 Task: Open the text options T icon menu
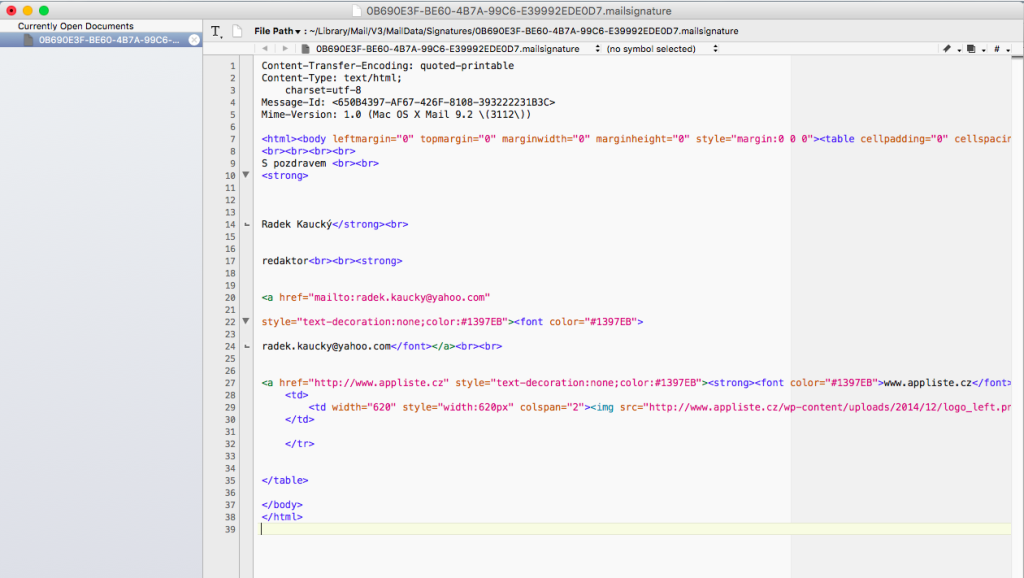coord(216,31)
